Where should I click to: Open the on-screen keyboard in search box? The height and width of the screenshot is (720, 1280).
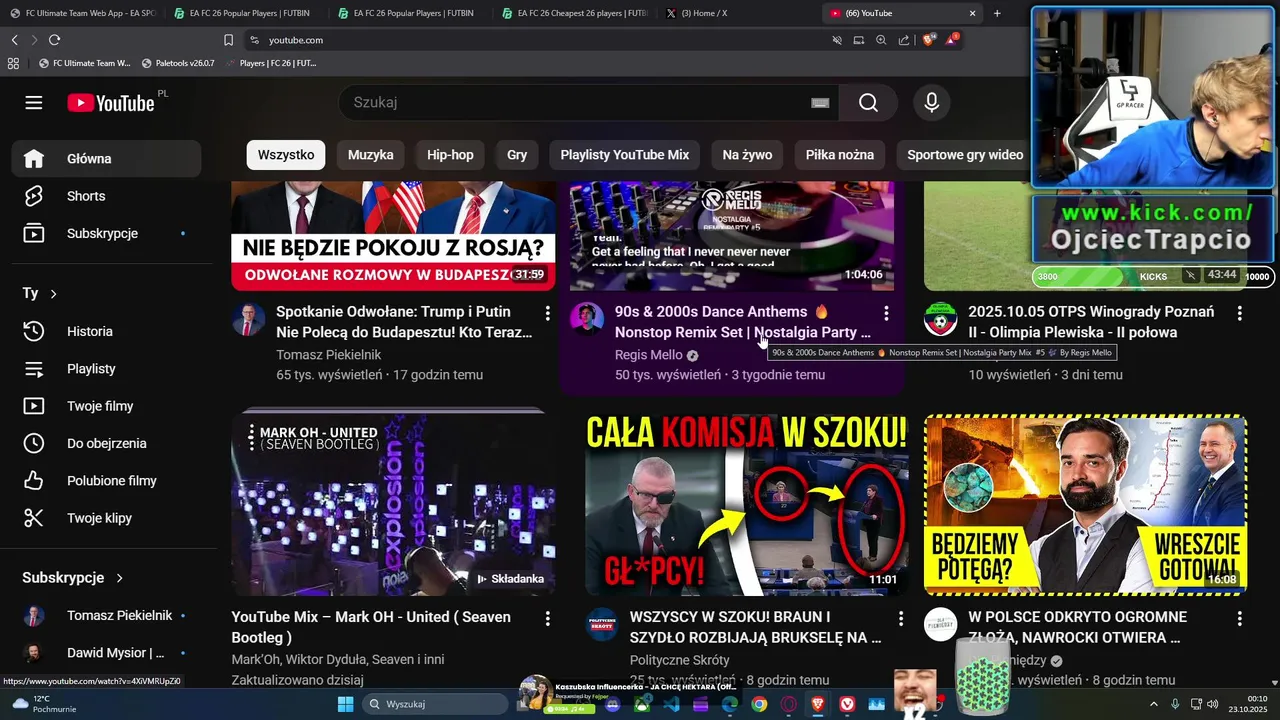pyautogui.click(x=820, y=103)
